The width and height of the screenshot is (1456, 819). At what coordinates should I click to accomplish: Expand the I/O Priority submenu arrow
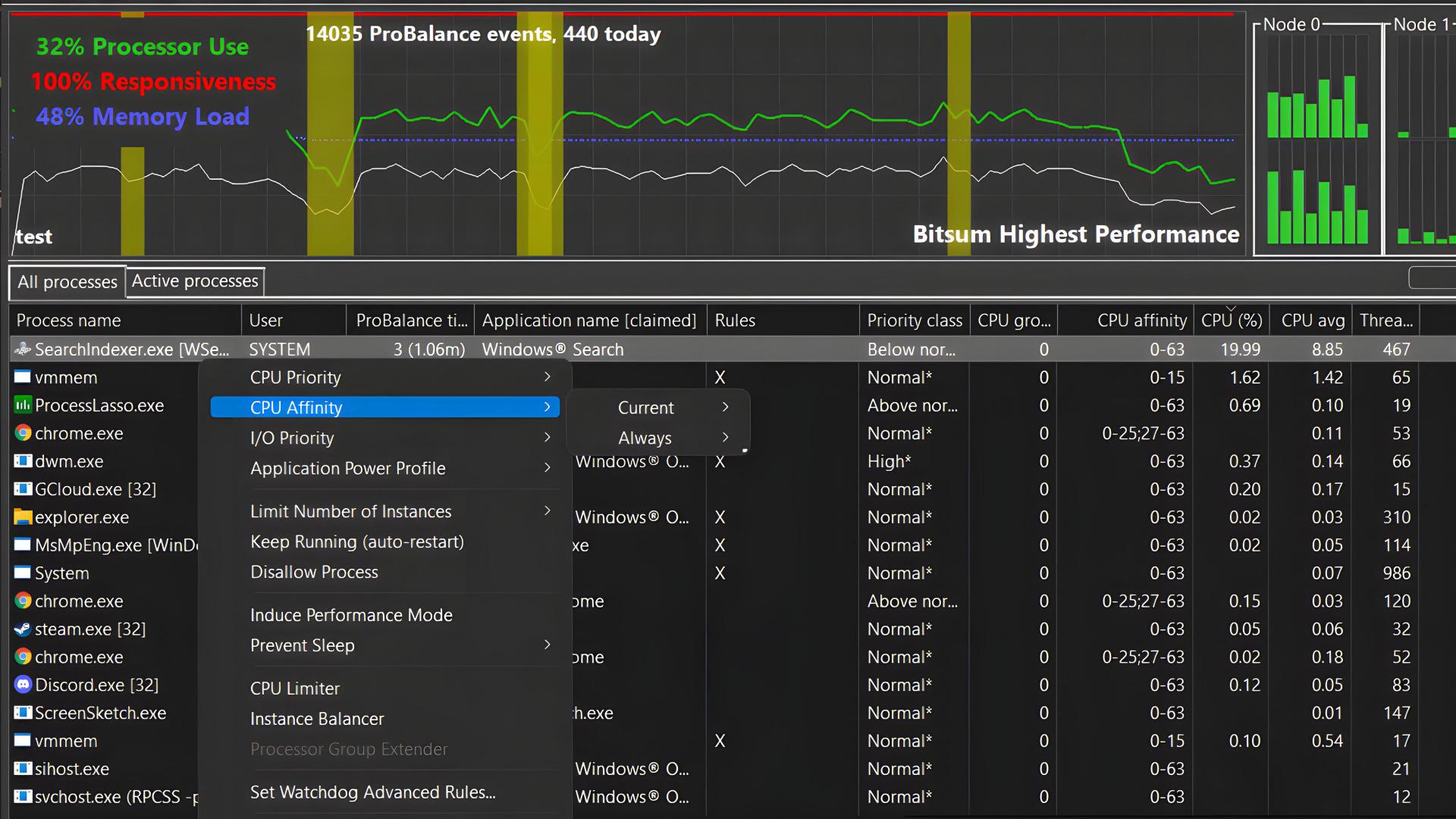(x=547, y=438)
